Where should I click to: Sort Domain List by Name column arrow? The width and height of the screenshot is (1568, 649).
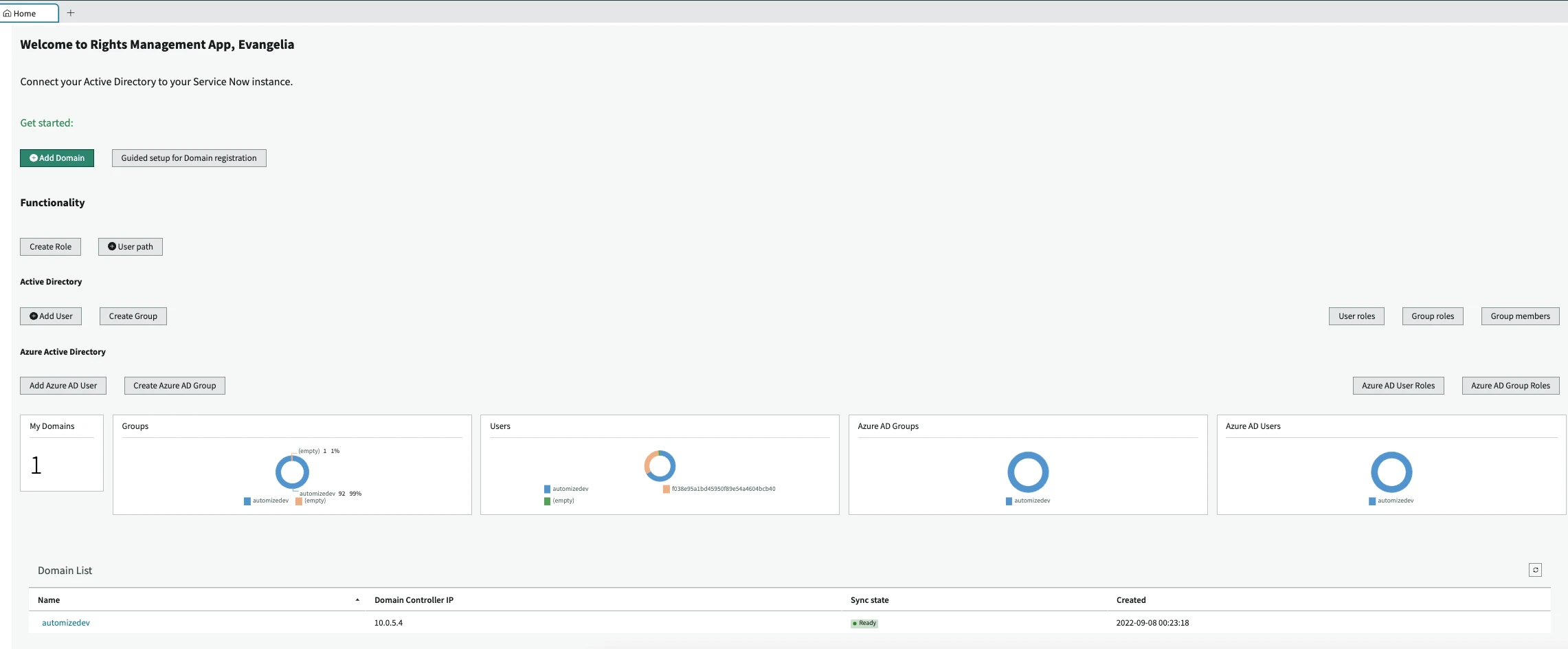coord(357,600)
